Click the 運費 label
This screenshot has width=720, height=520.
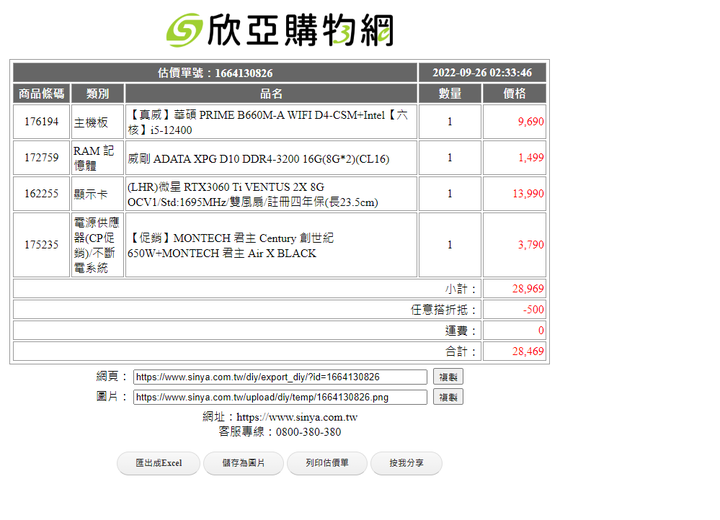point(461,331)
